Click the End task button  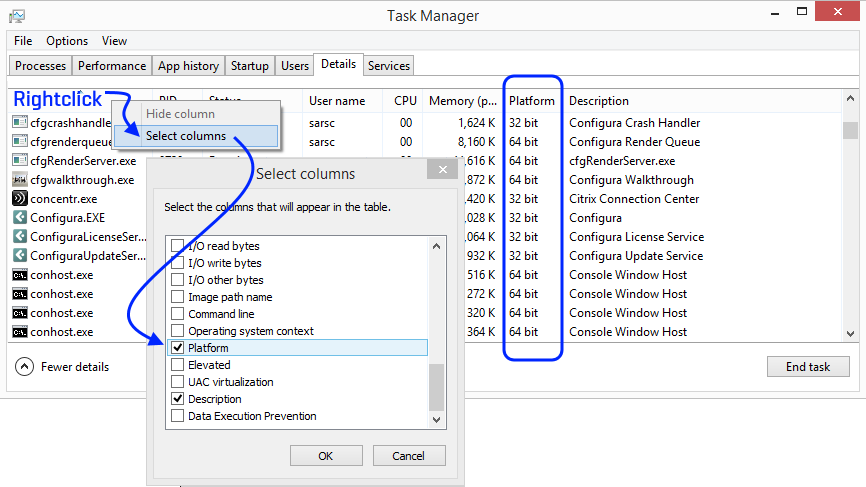pos(807,367)
